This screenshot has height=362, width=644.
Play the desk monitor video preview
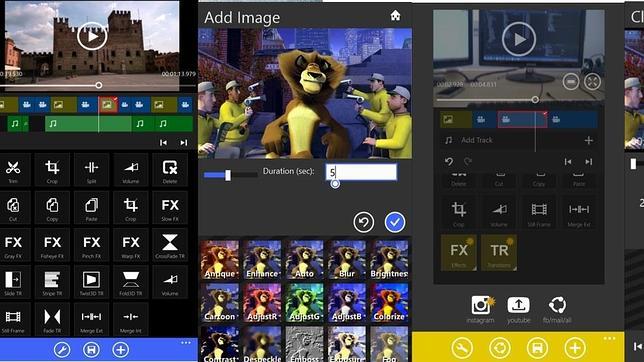pos(519,39)
